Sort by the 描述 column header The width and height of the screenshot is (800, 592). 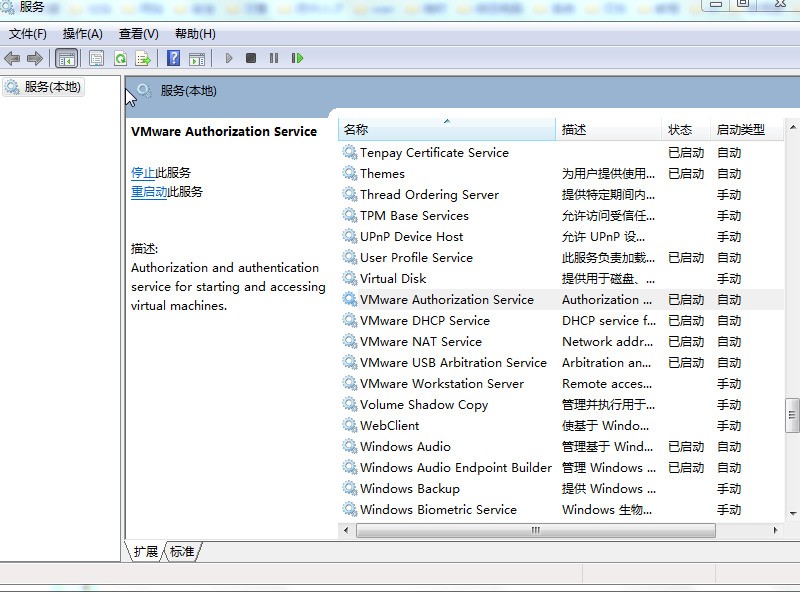(x=608, y=130)
